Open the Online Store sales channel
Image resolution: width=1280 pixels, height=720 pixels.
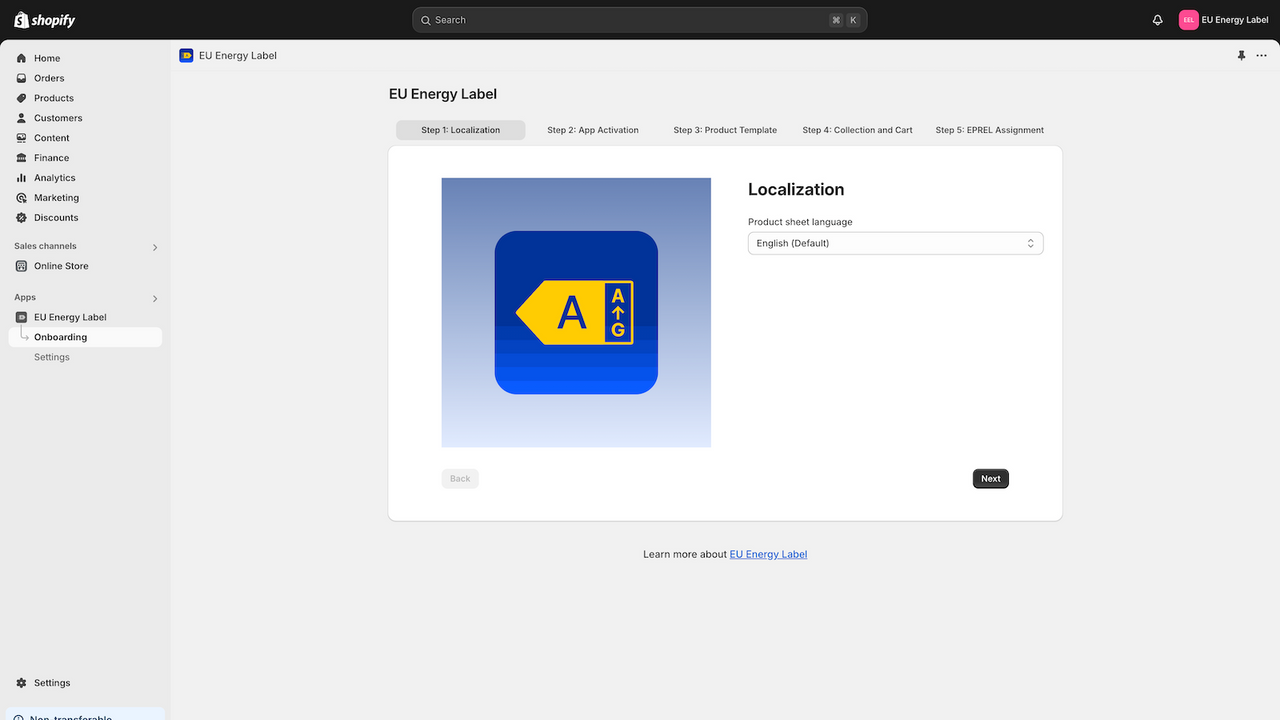[62, 266]
